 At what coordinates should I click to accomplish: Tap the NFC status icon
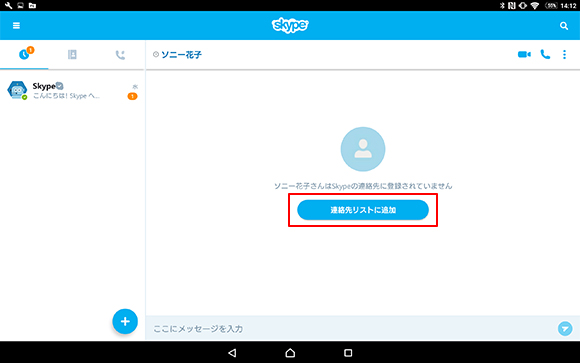pyautogui.click(x=512, y=6)
